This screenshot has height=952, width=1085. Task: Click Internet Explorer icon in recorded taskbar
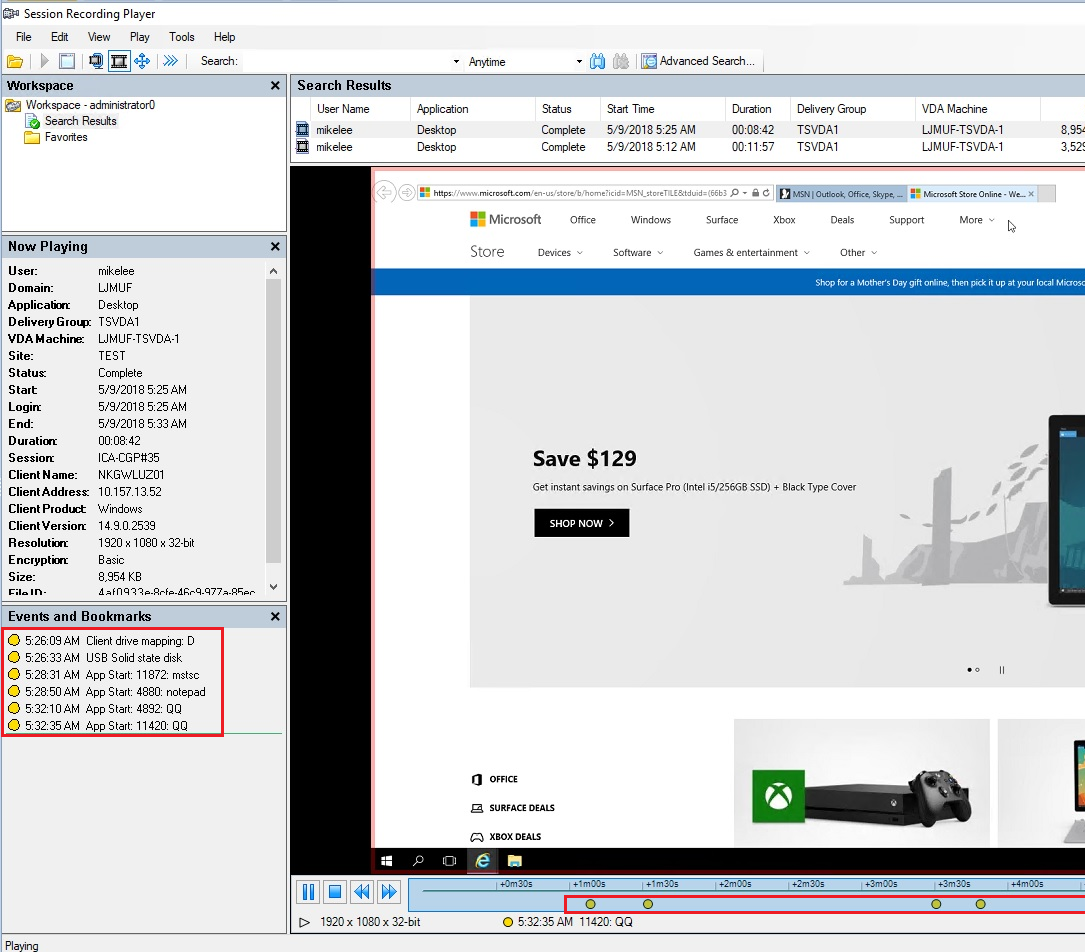click(x=482, y=861)
